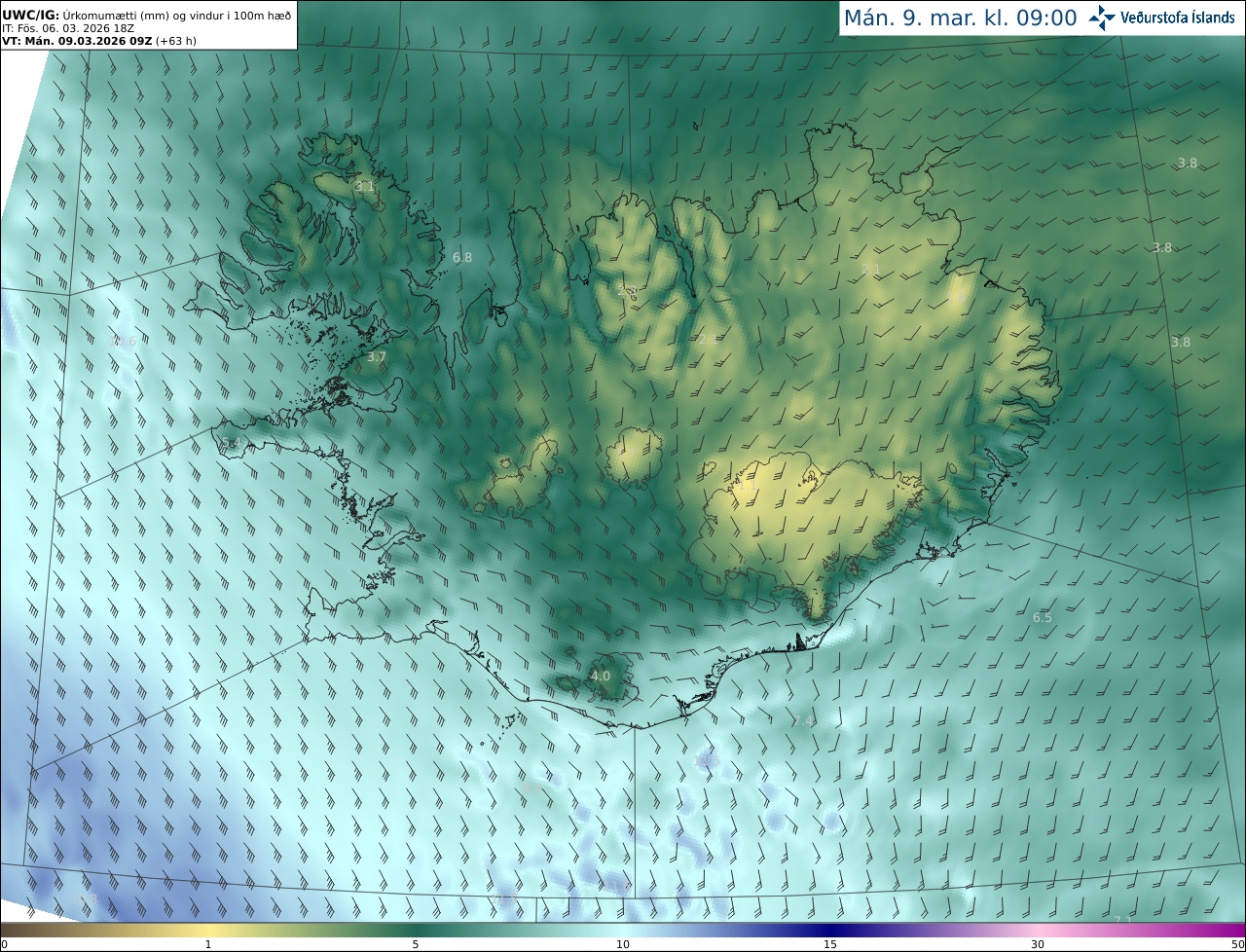Click the color scale label 5
This screenshot has height=952, width=1246.
tap(416, 945)
